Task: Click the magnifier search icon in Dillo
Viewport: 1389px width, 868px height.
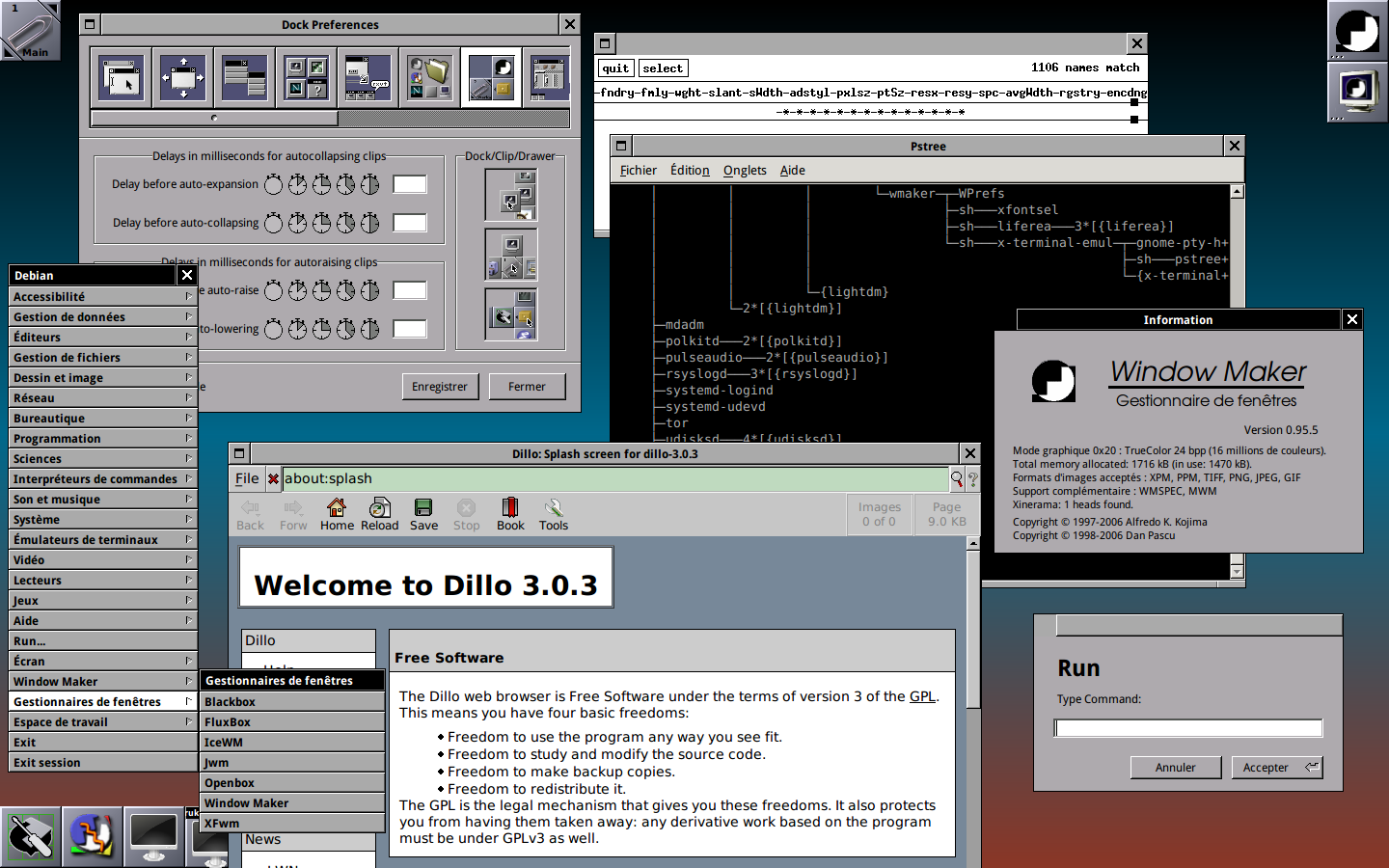Action: tap(957, 478)
